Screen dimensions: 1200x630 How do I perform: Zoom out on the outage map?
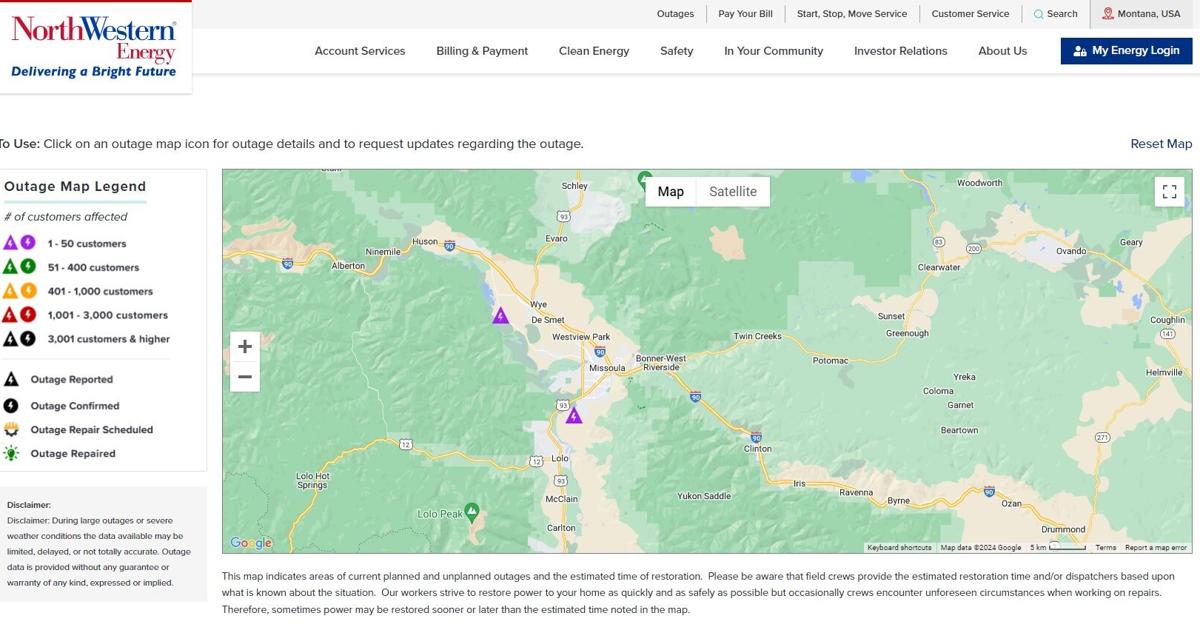(x=245, y=377)
